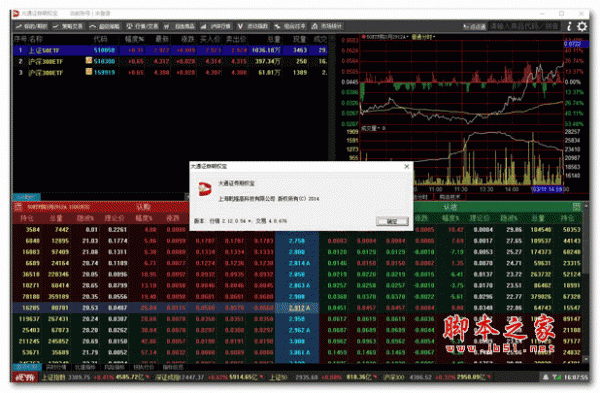600x393 pixels.
Task: Click the orange icon beside code 510300
Action: tap(89, 60)
